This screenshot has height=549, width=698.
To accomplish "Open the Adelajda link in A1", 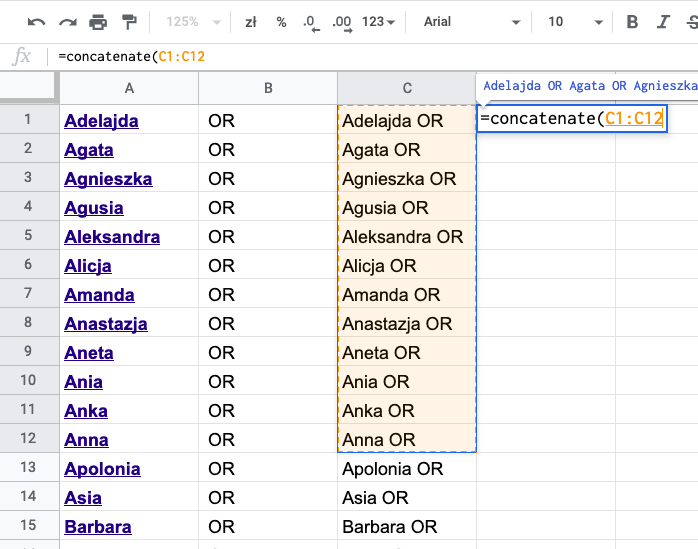I will tap(101, 121).
